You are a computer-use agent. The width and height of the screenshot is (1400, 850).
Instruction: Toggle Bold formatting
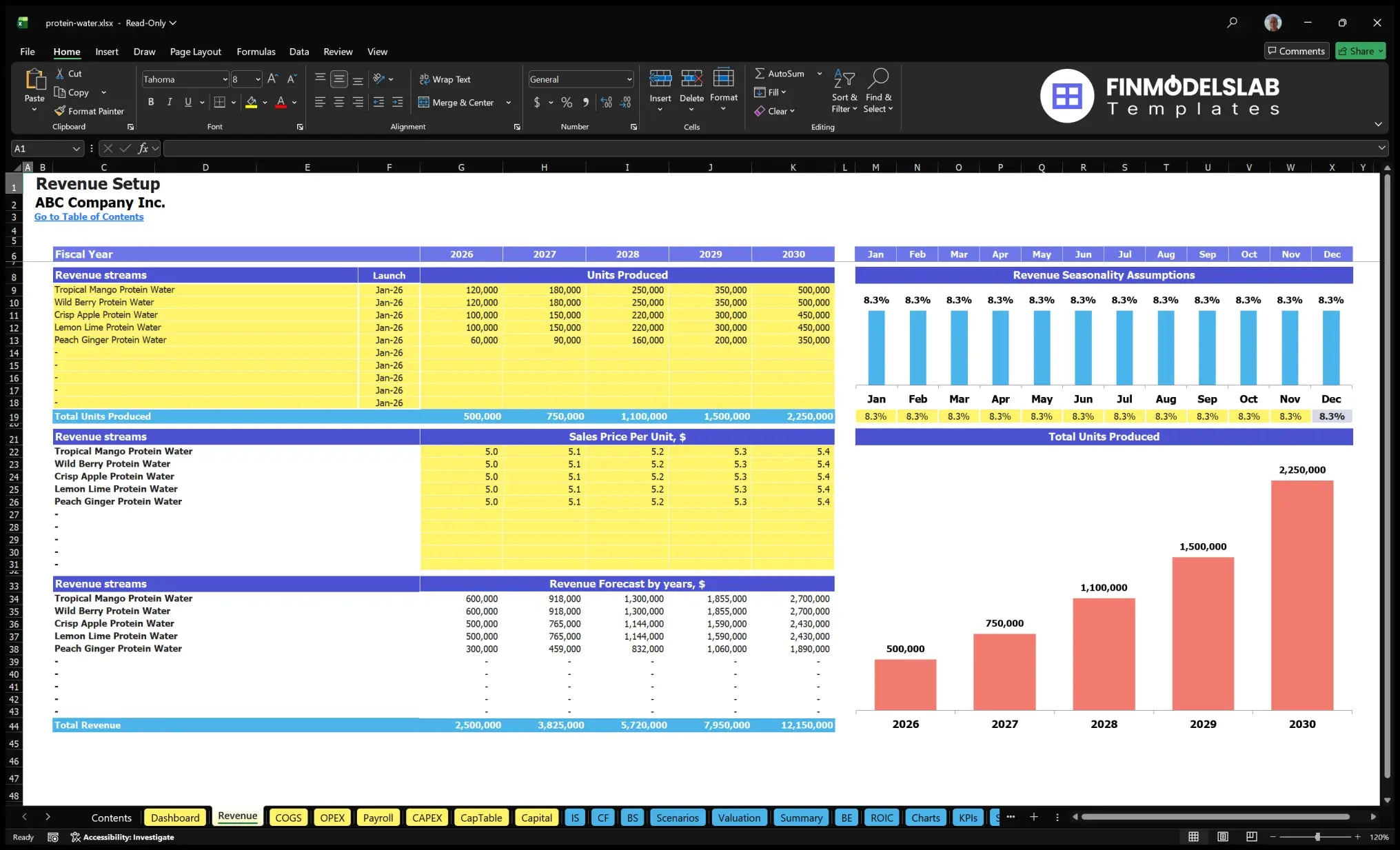click(151, 102)
